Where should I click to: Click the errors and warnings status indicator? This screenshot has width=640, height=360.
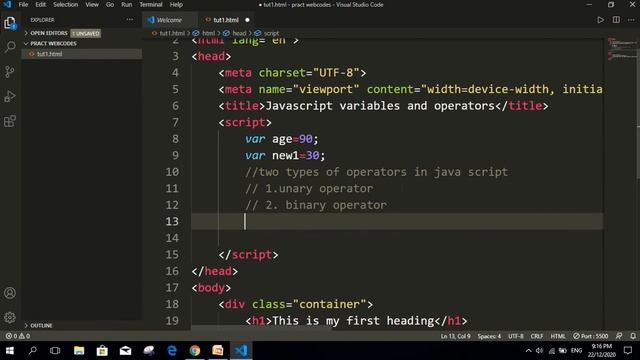pyautogui.click(x=18, y=336)
